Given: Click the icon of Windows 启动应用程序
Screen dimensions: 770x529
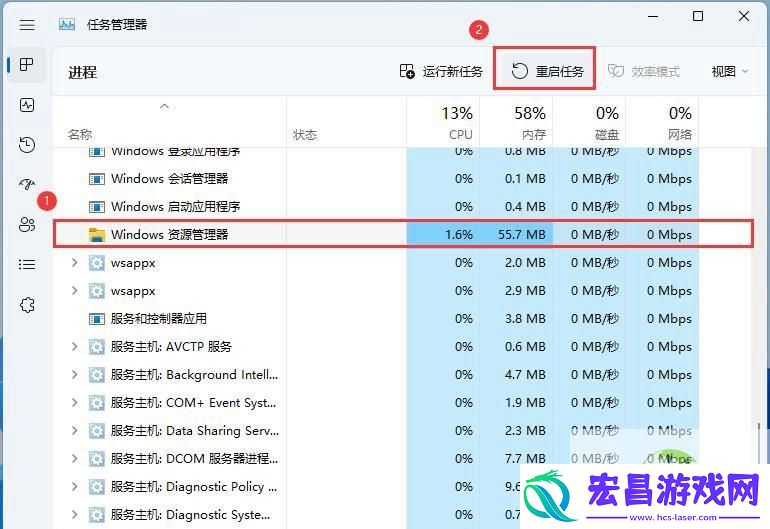Looking at the screenshot, I should coord(97,207).
